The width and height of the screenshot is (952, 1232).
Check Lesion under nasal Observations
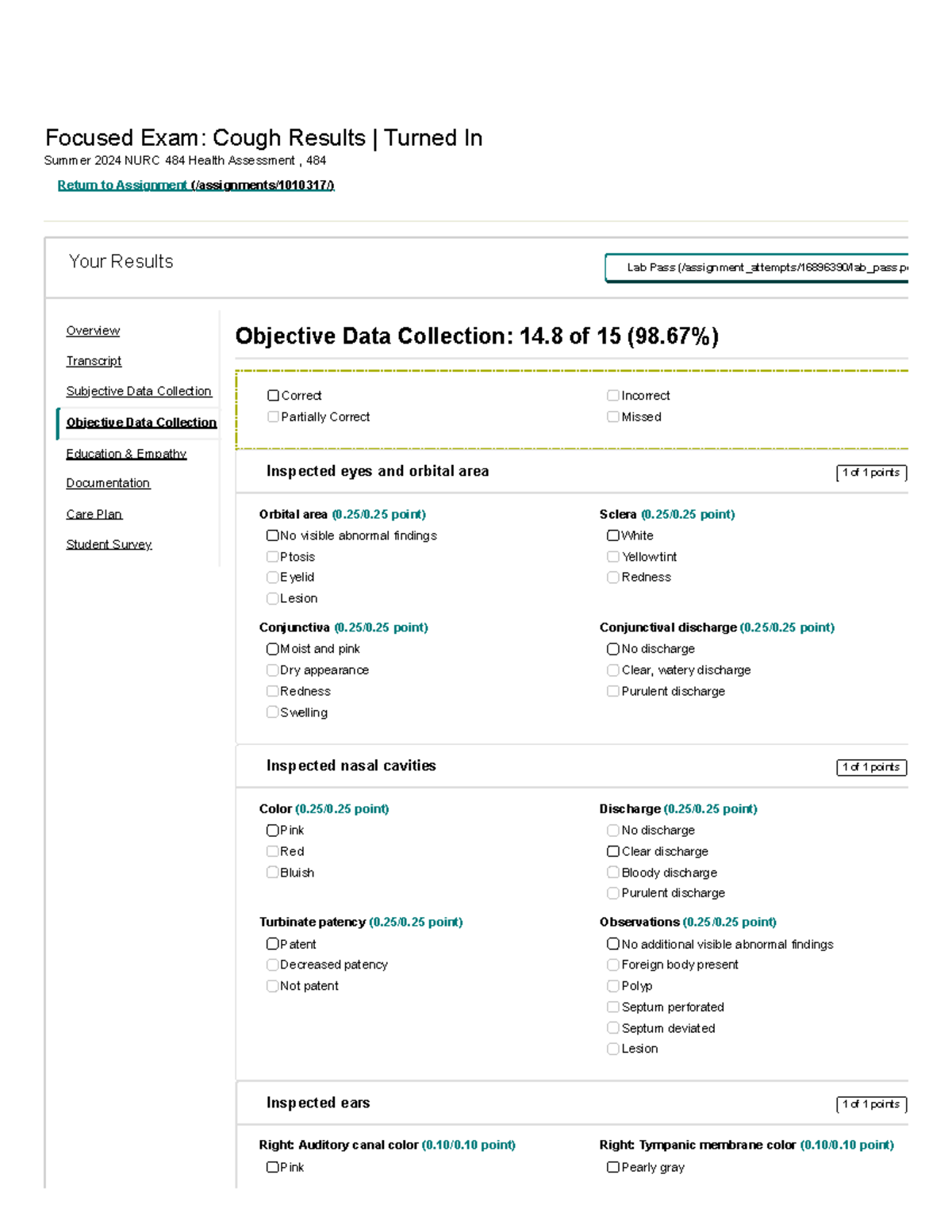pyautogui.click(x=613, y=1049)
